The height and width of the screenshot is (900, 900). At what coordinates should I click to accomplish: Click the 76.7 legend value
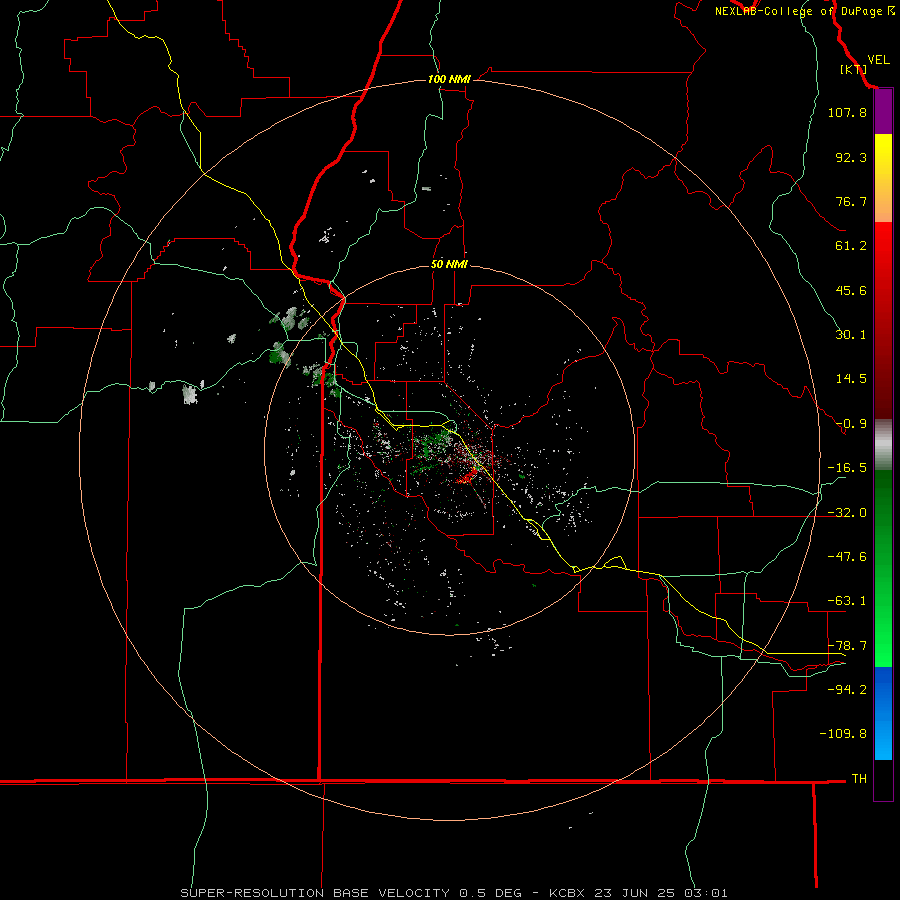point(851,201)
